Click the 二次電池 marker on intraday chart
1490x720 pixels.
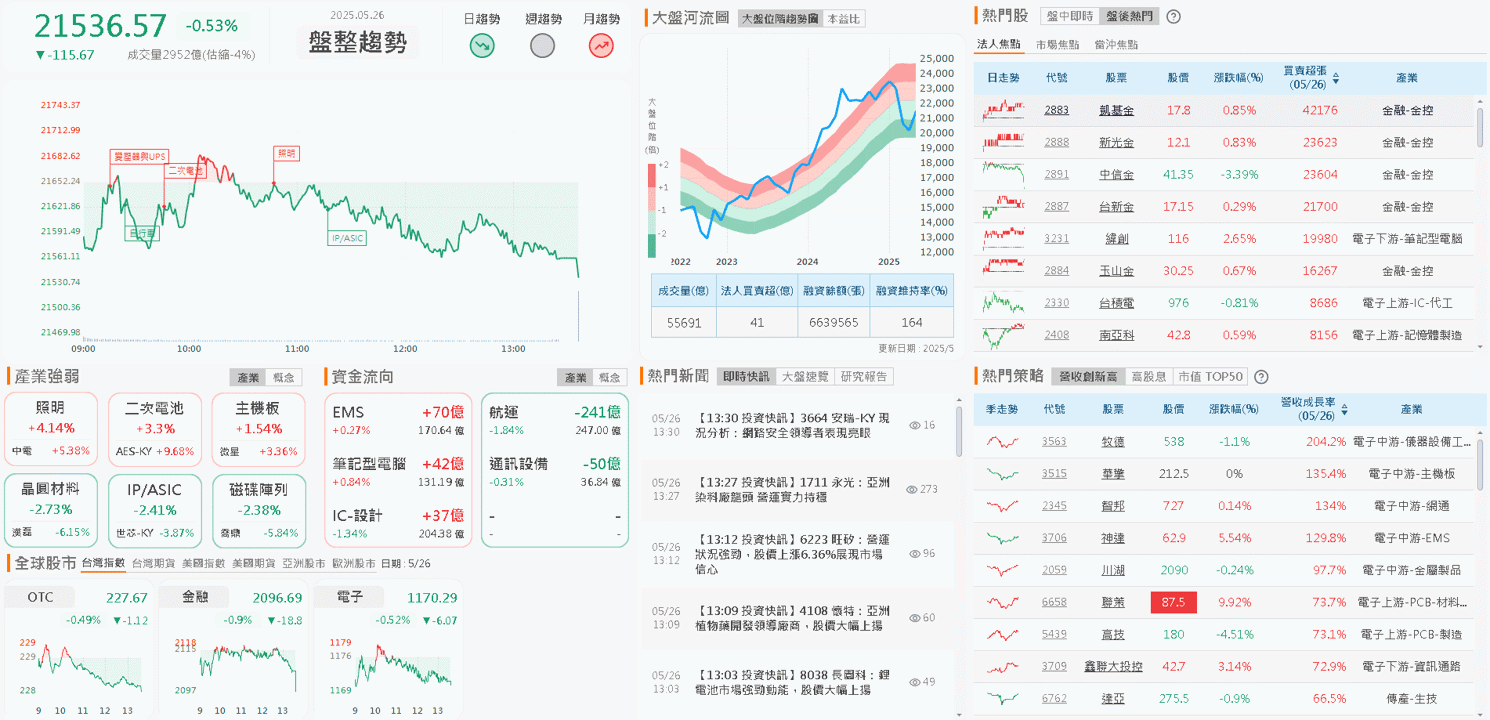pyautogui.click(x=185, y=171)
